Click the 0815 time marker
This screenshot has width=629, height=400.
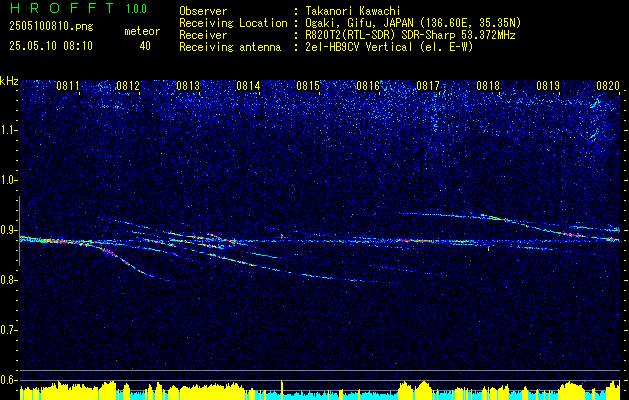click(308, 85)
